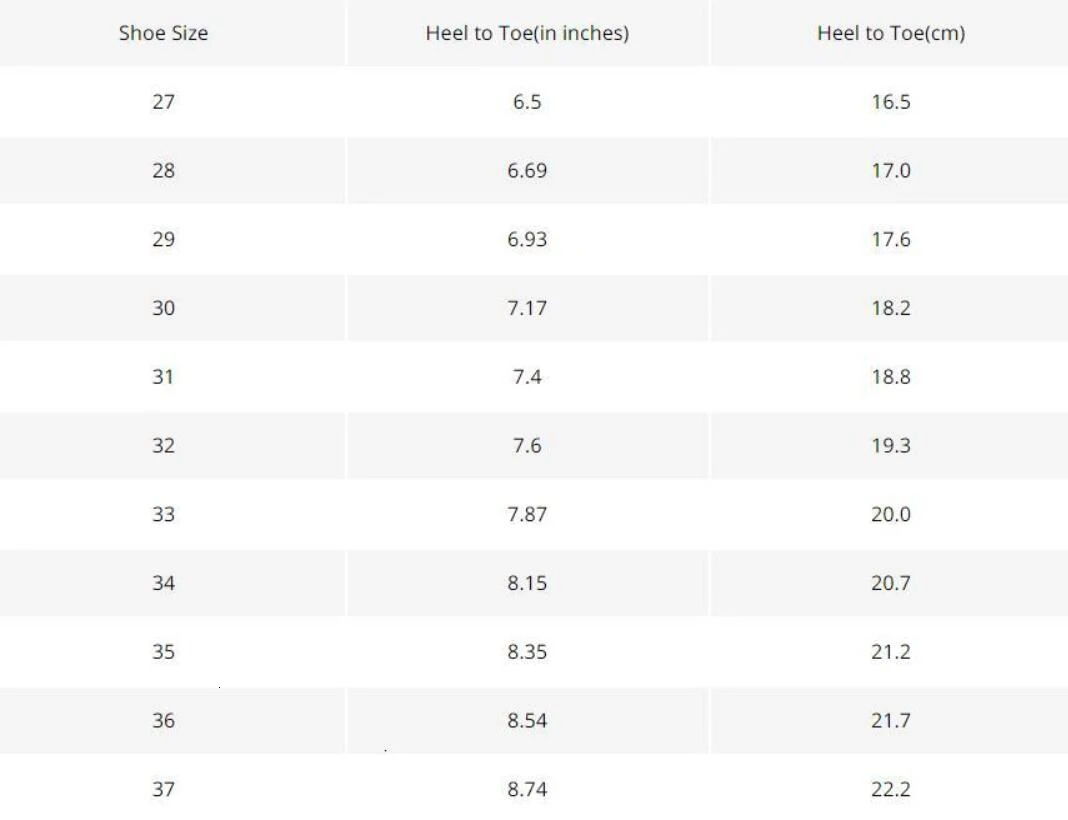The height and width of the screenshot is (820, 1068).
Task: Select the 6.5 inches cell
Action: tap(527, 102)
